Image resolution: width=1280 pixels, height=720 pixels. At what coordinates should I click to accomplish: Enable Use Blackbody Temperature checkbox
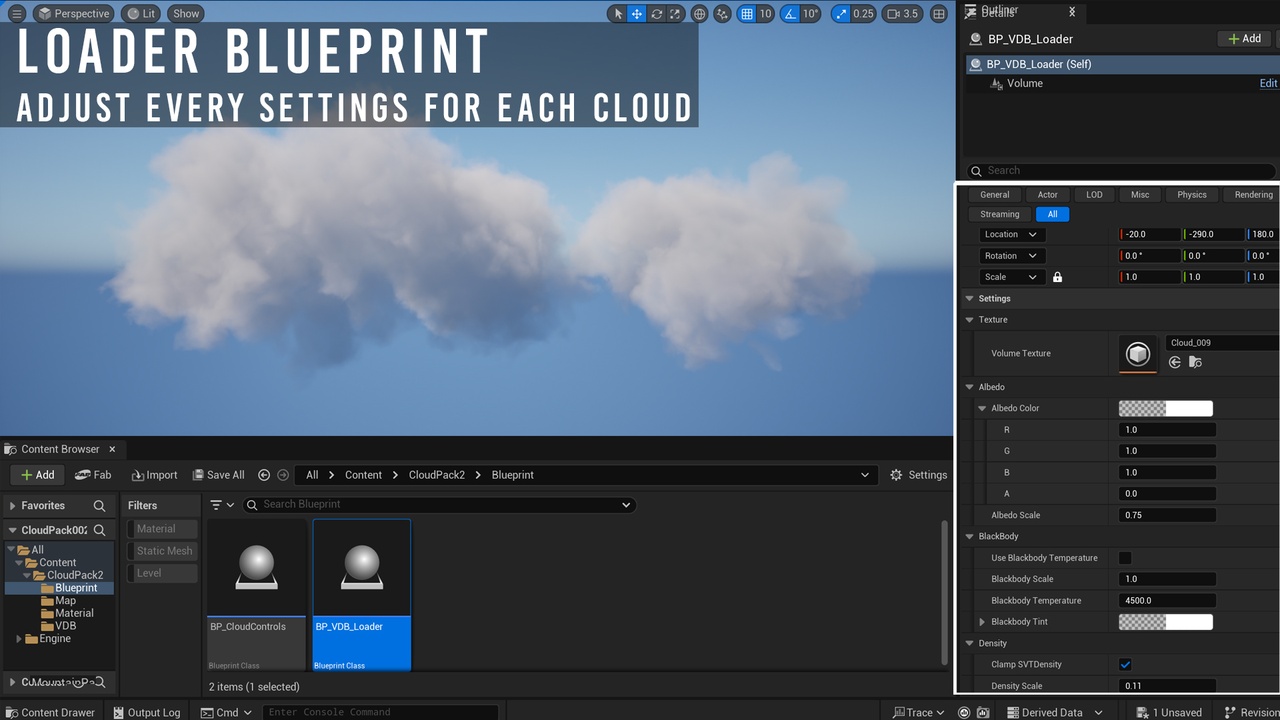point(1125,558)
